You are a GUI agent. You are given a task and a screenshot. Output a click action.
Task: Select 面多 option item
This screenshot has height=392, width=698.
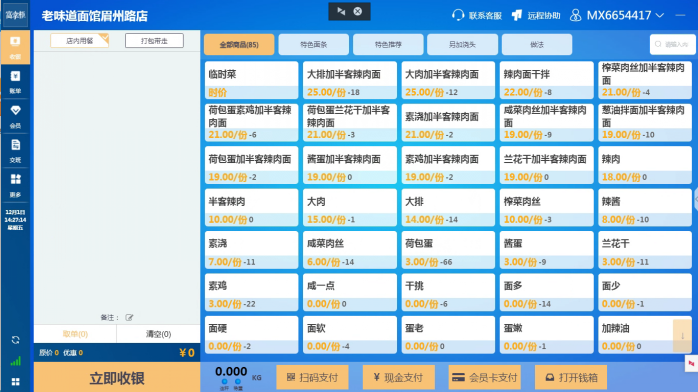point(547,292)
